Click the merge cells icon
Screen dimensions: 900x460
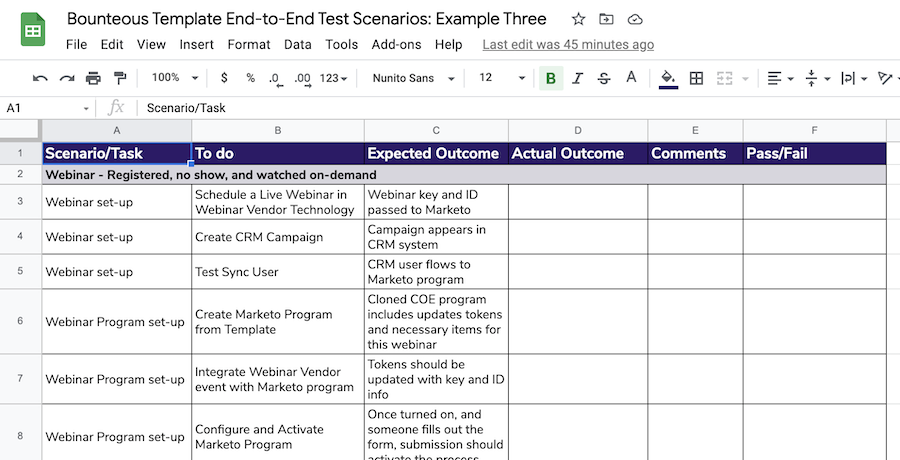pyautogui.click(x=725, y=78)
